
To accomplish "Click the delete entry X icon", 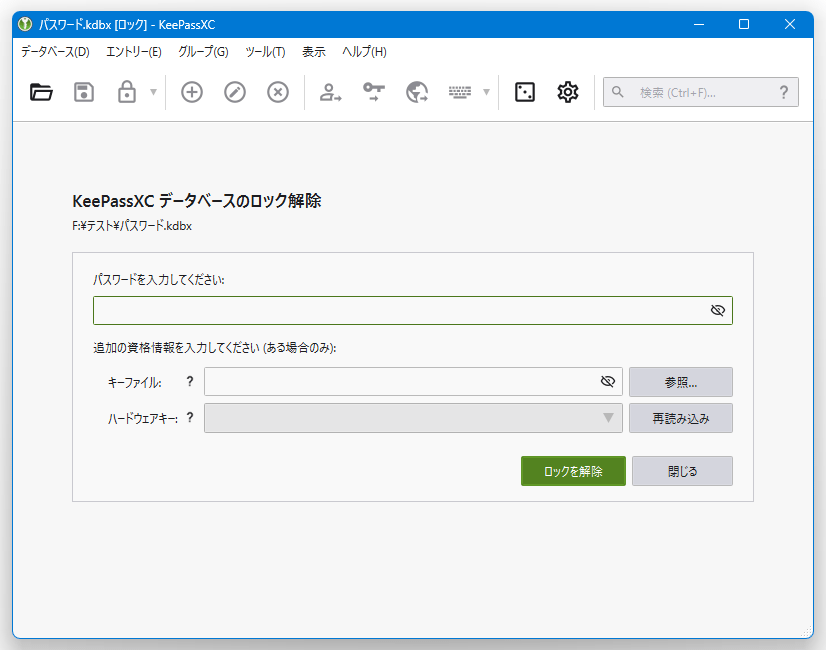I will [x=278, y=92].
